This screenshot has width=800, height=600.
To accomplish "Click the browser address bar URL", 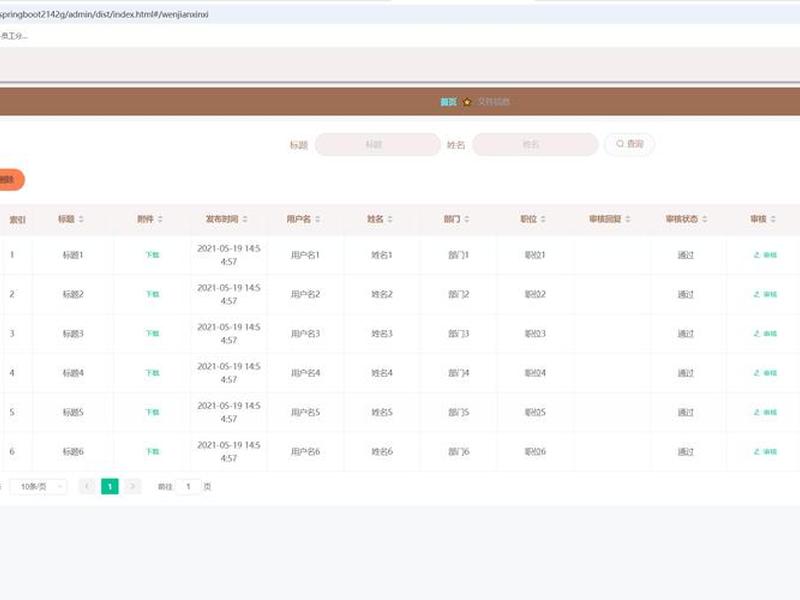I will [x=105, y=14].
